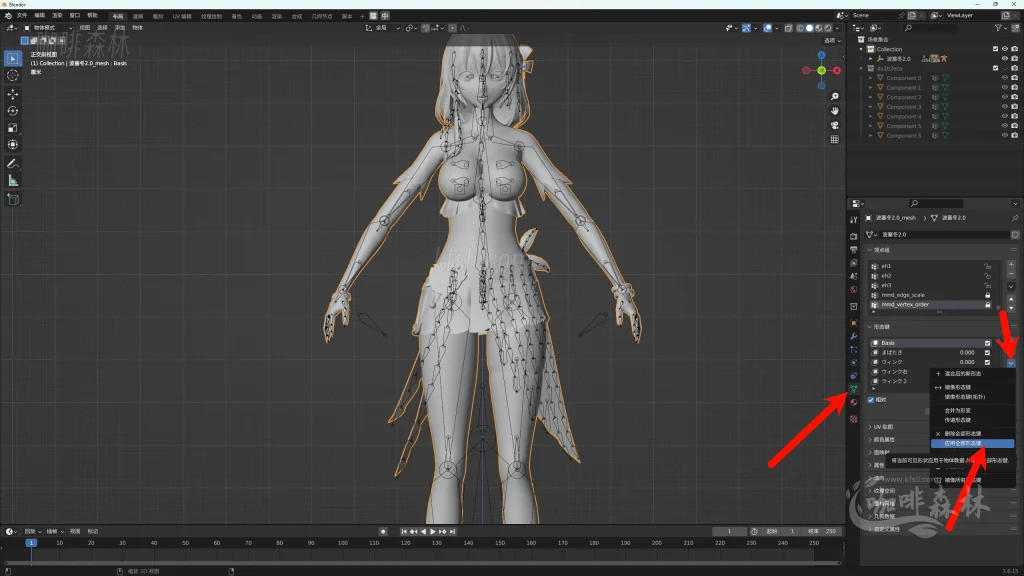The image size is (1024, 576).
Task: Open the Texture properties checker tab
Action: pyautogui.click(x=854, y=419)
